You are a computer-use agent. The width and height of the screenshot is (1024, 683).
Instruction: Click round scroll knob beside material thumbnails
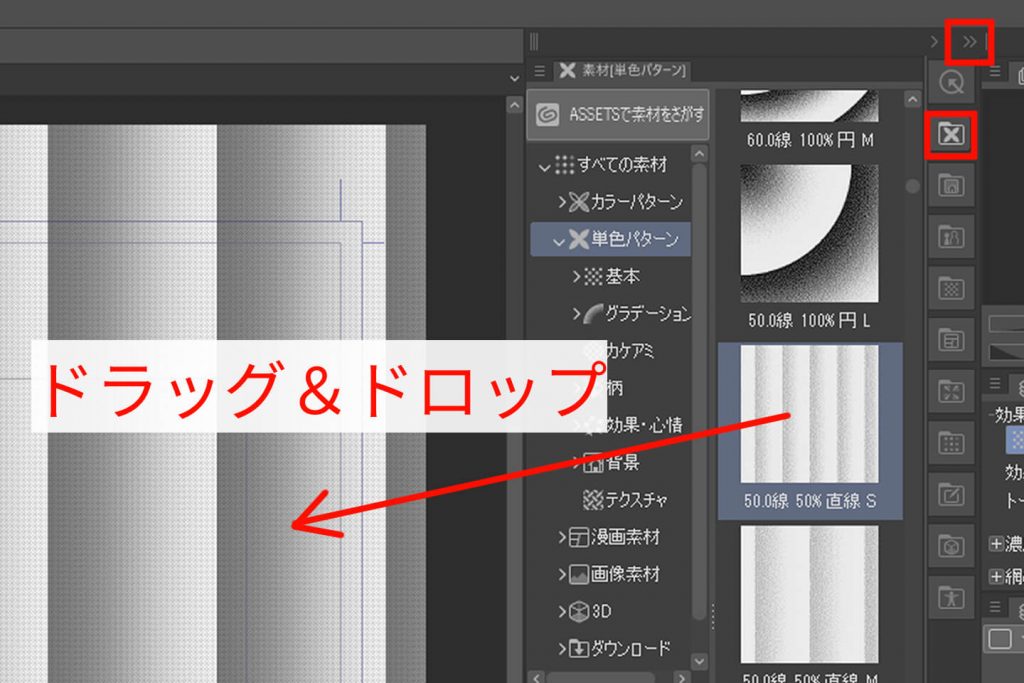(912, 186)
